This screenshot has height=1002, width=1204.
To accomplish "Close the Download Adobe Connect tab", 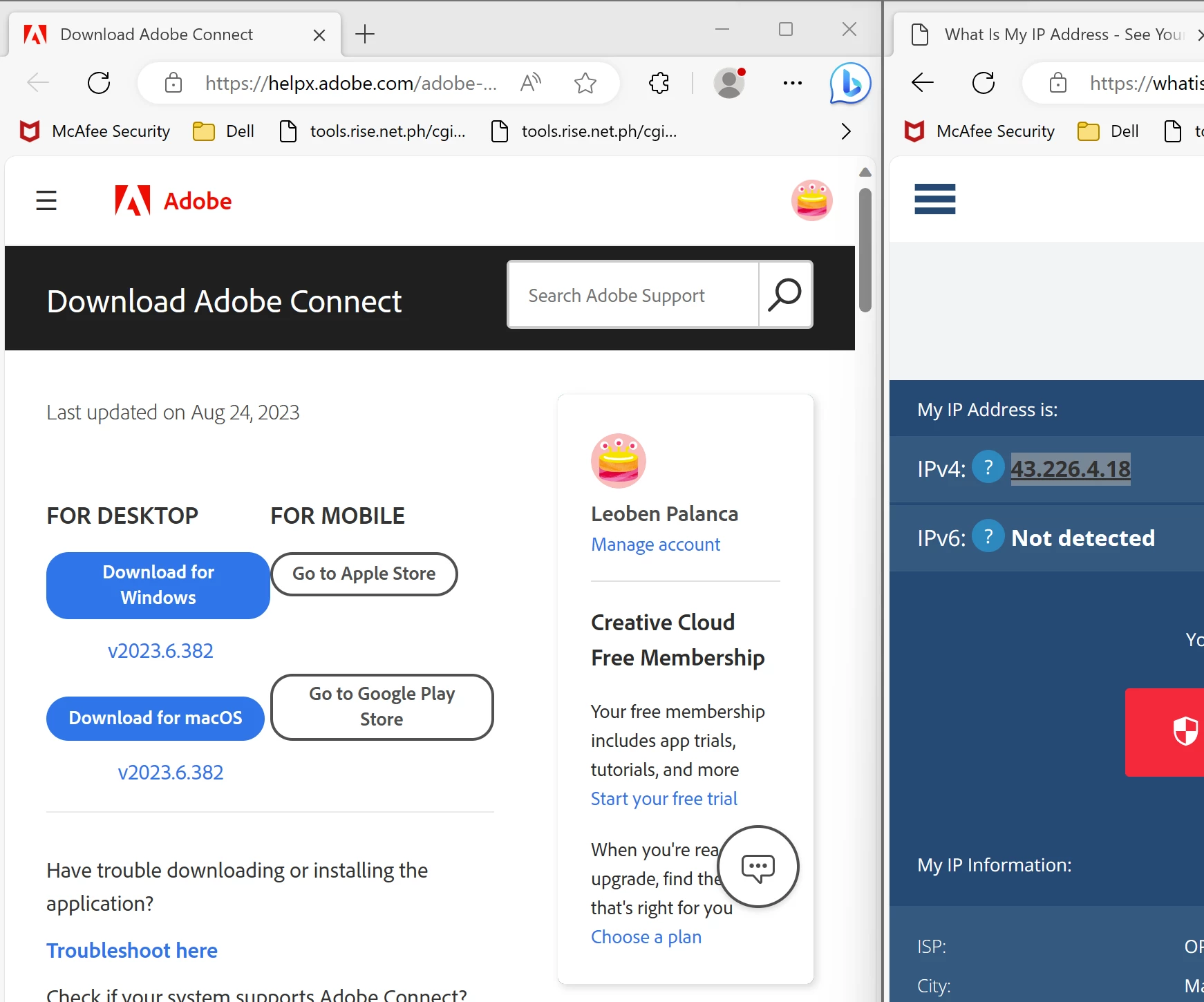I will (319, 35).
